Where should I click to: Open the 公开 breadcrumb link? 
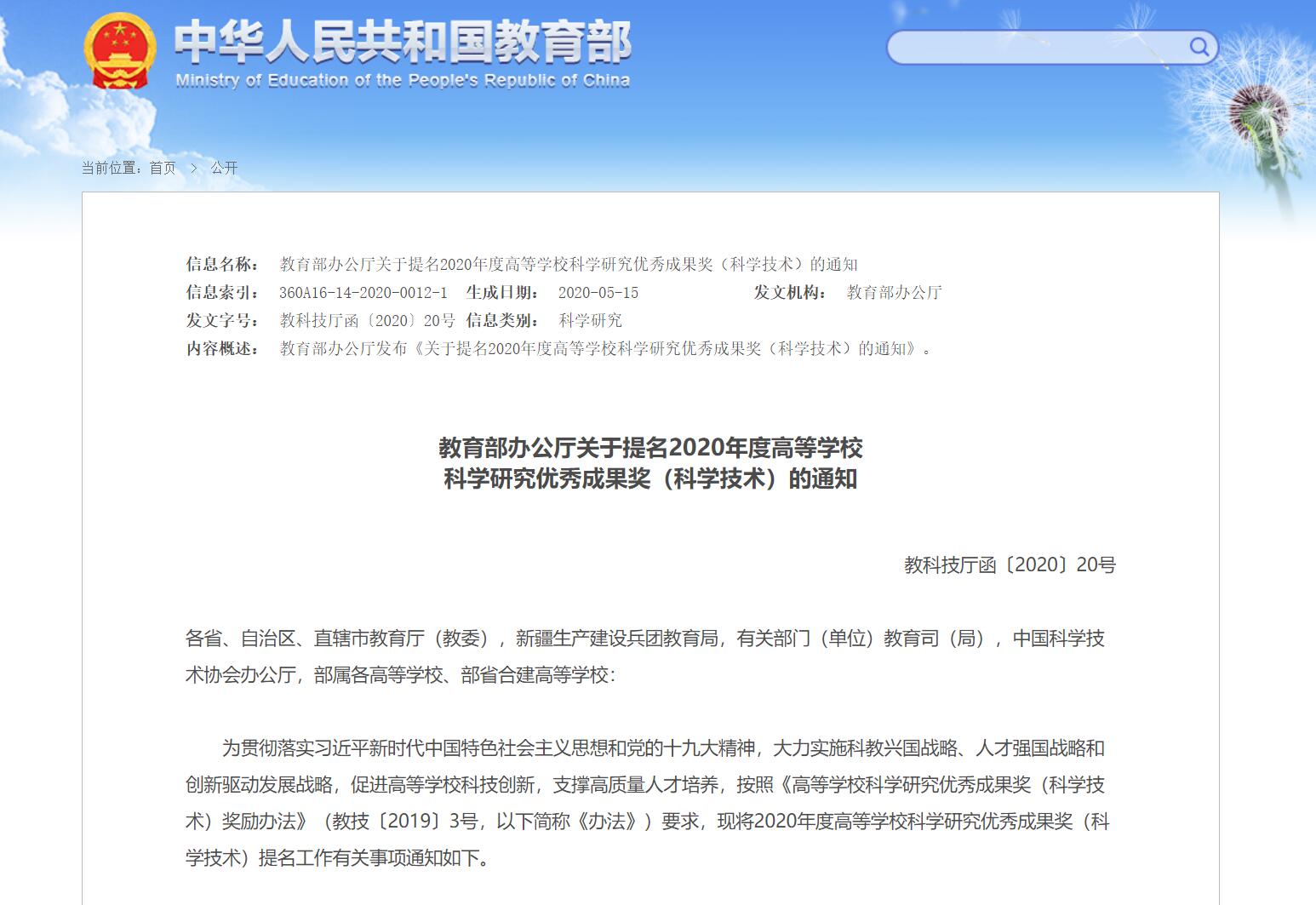[224, 168]
